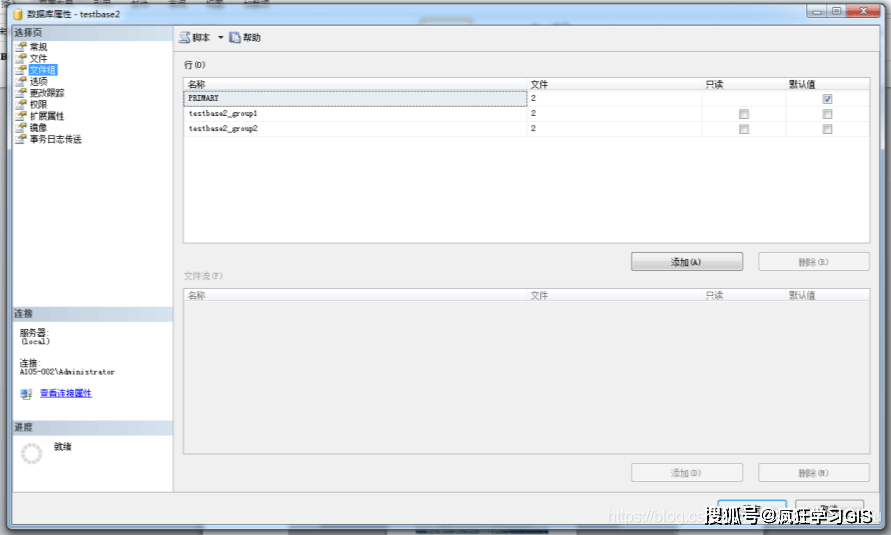Toggle default checkbox for testbase2_group1

click(x=827, y=114)
